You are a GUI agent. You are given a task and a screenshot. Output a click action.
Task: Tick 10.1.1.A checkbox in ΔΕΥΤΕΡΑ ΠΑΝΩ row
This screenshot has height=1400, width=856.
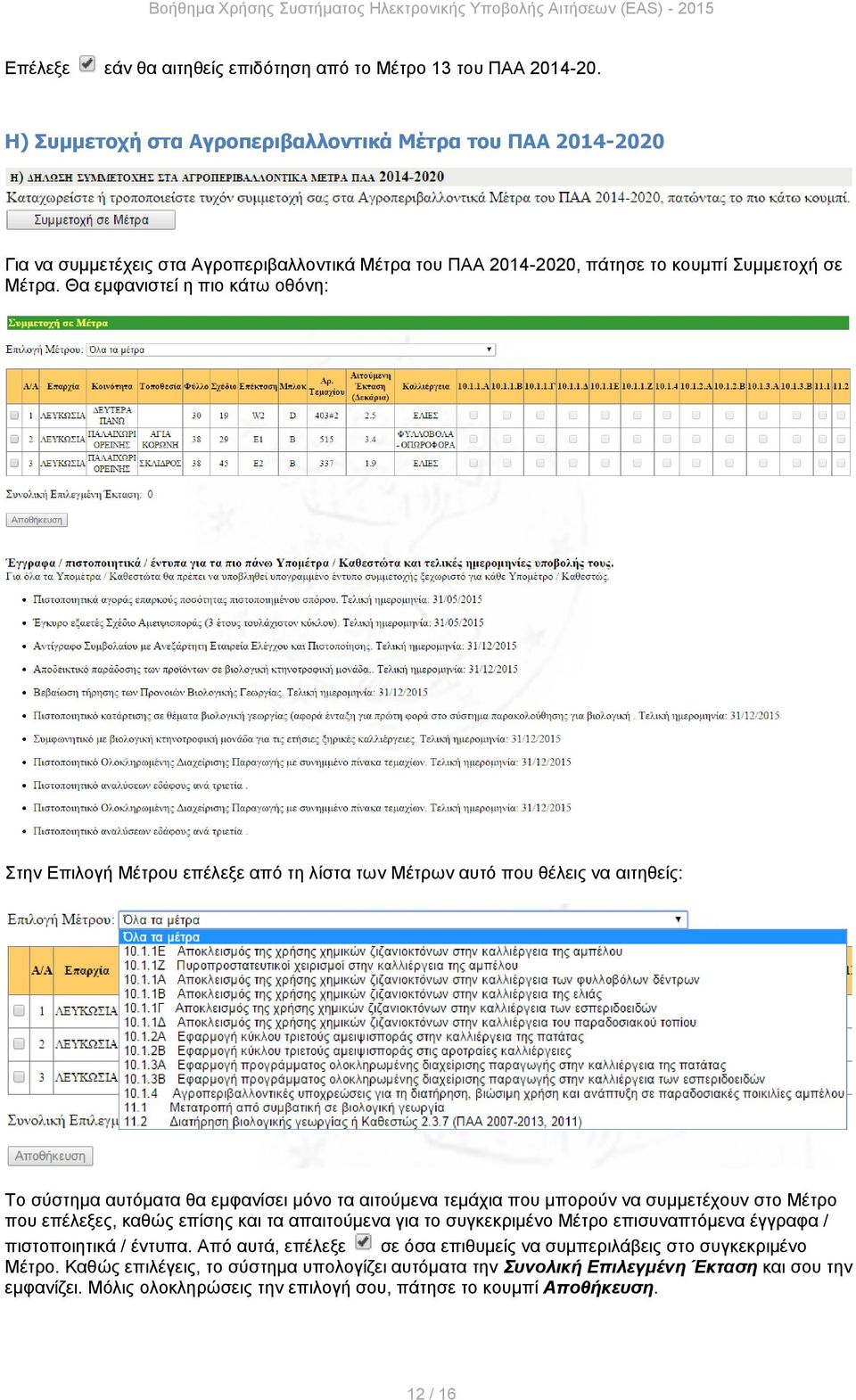(x=473, y=416)
